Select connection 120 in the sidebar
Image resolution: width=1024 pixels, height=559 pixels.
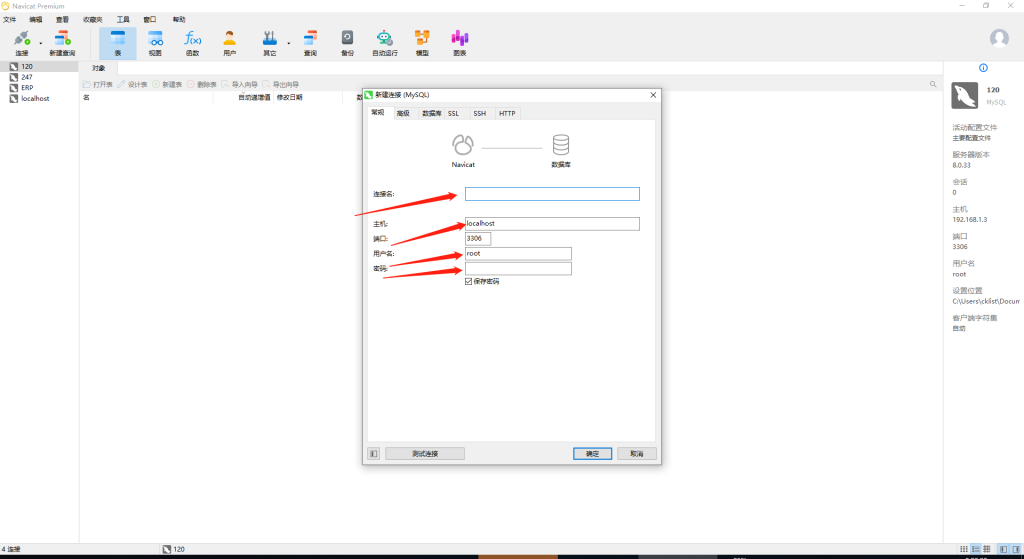pos(39,67)
